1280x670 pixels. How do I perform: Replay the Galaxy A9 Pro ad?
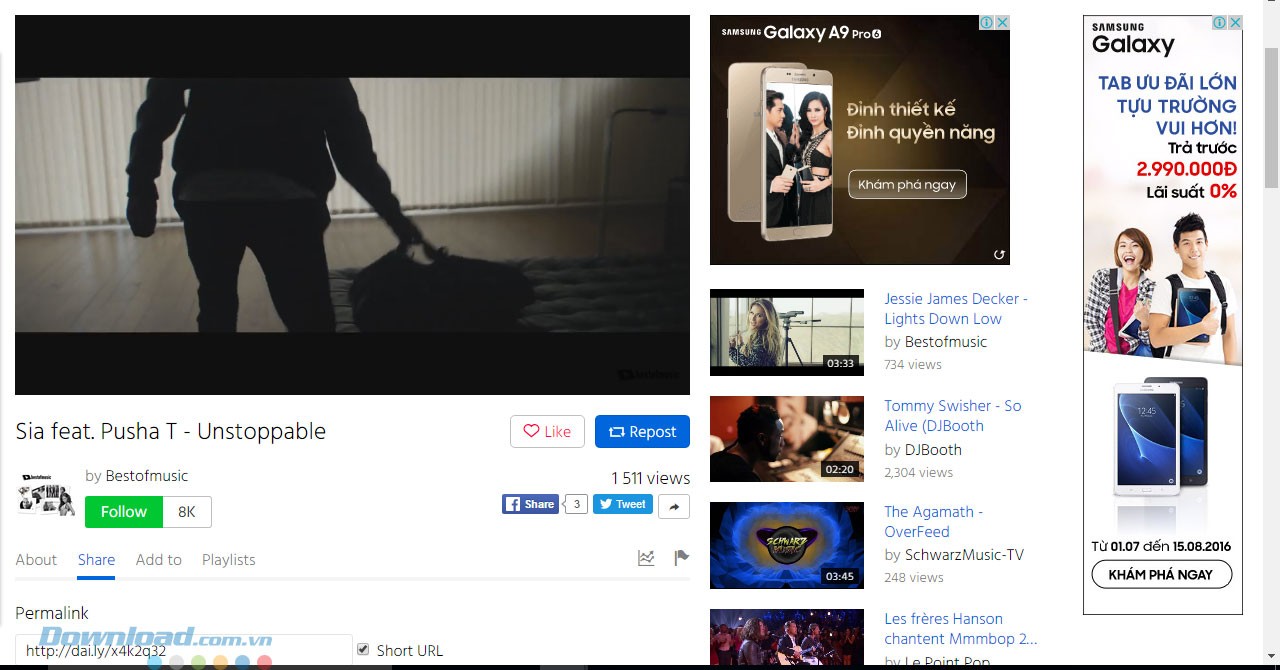point(998,255)
